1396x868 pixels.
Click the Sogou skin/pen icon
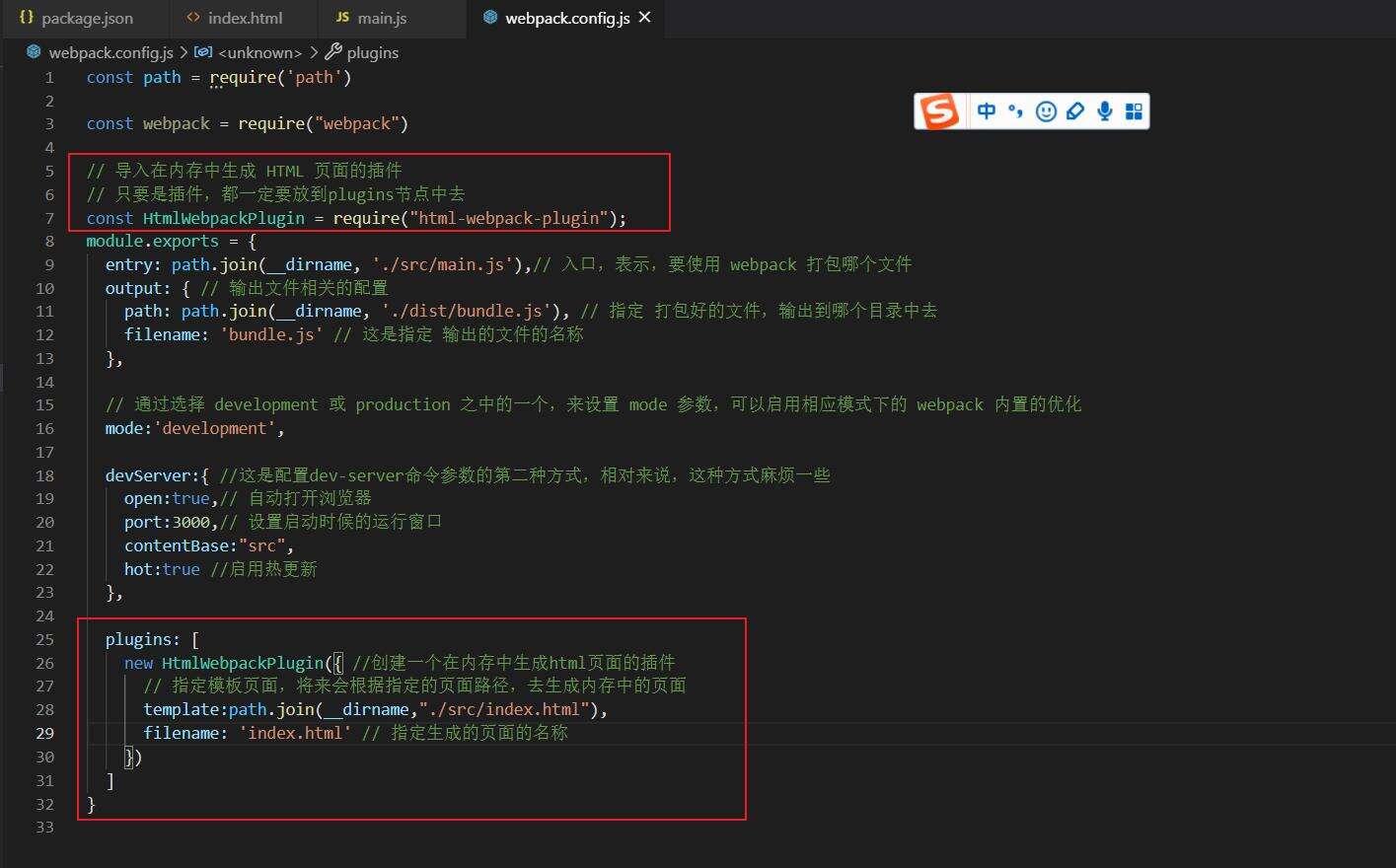coord(1075,111)
